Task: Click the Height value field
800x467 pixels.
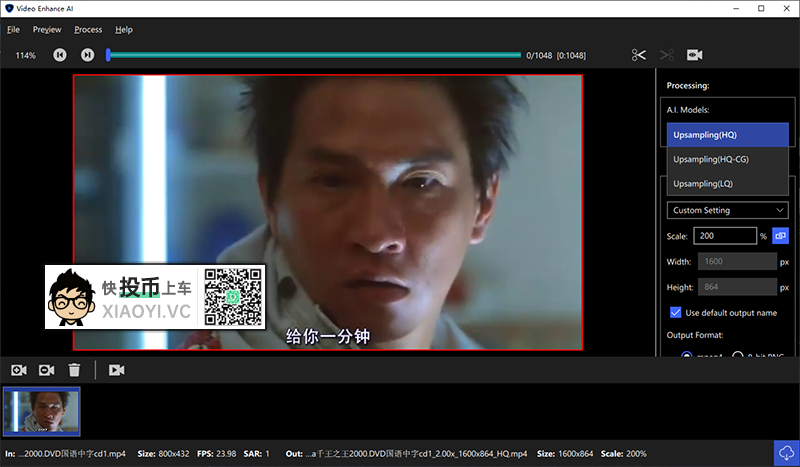Action: click(738, 287)
